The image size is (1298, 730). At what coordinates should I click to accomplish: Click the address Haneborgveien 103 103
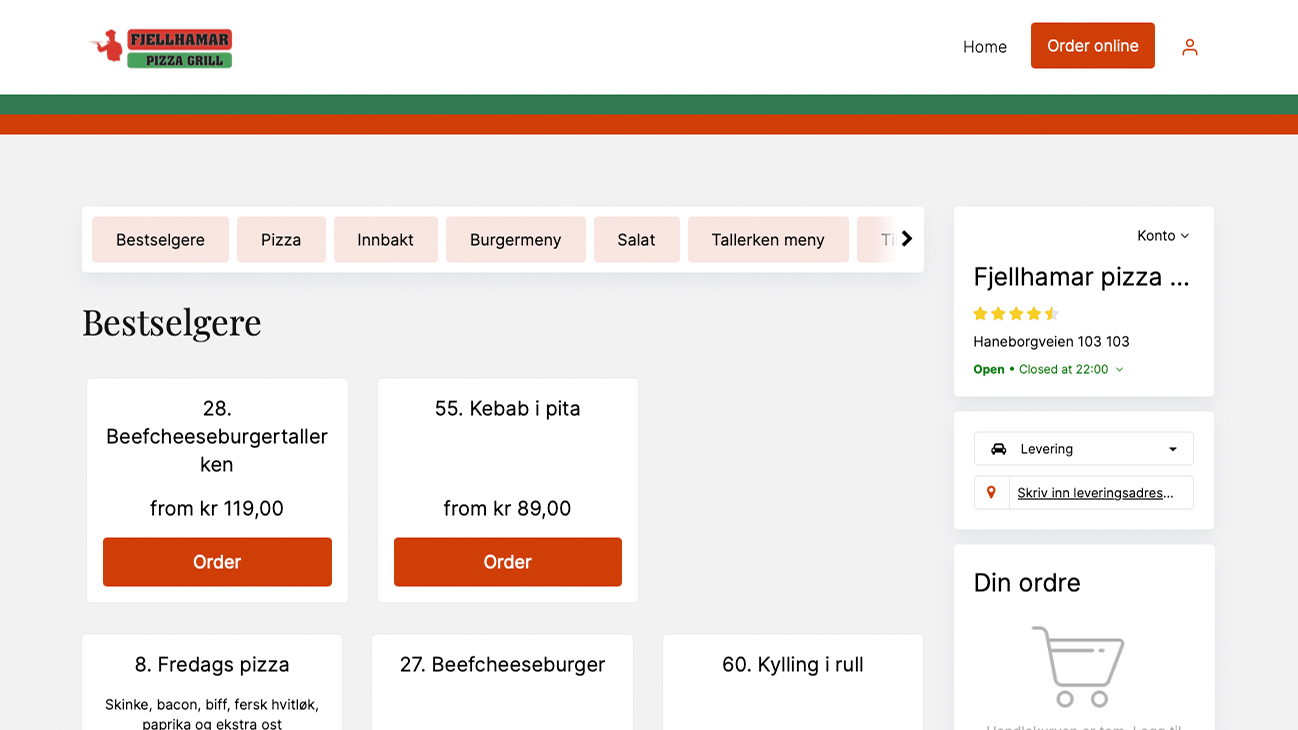(1051, 341)
